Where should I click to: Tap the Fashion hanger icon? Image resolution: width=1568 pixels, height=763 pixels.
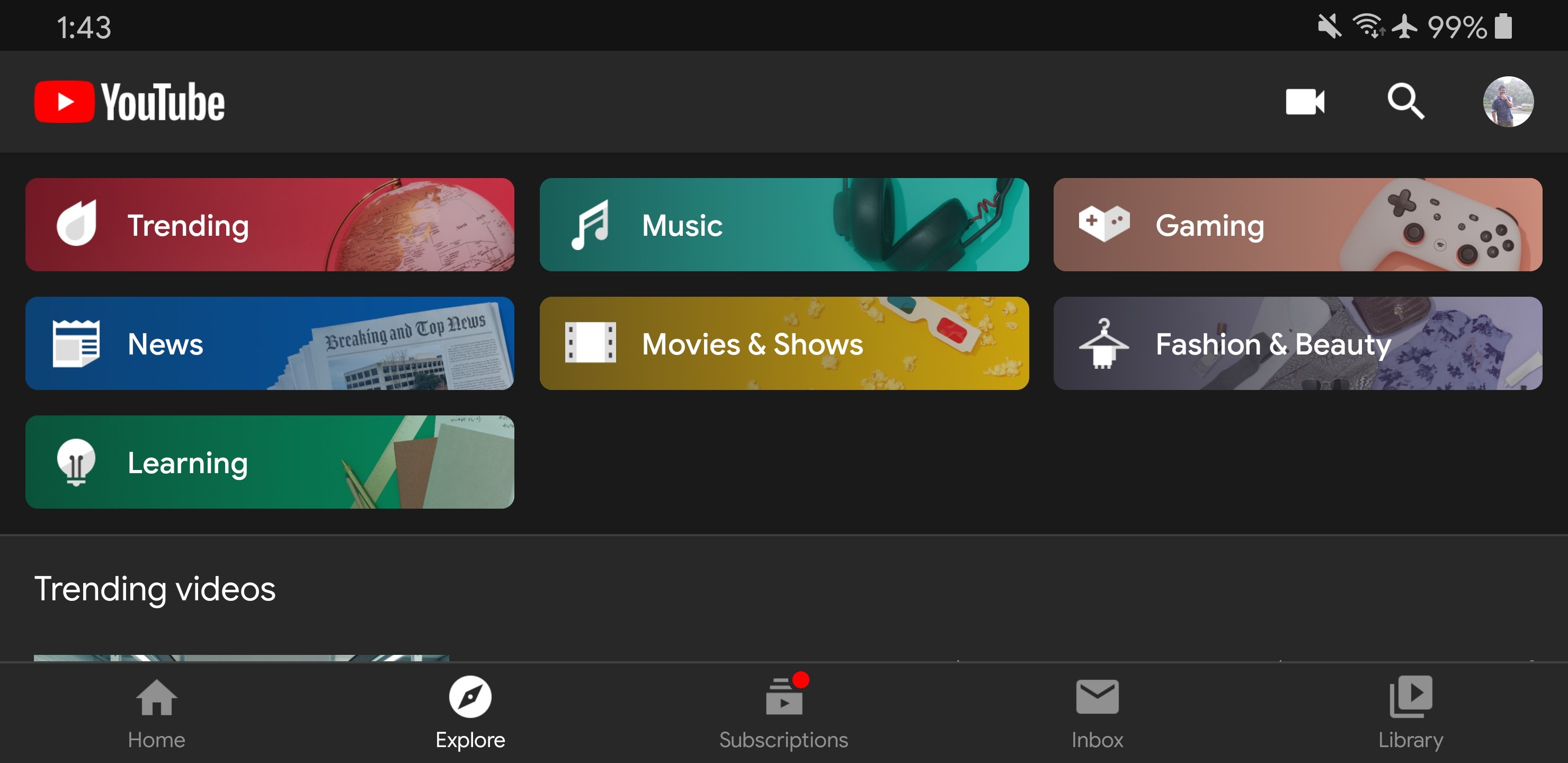(x=1103, y=343)
